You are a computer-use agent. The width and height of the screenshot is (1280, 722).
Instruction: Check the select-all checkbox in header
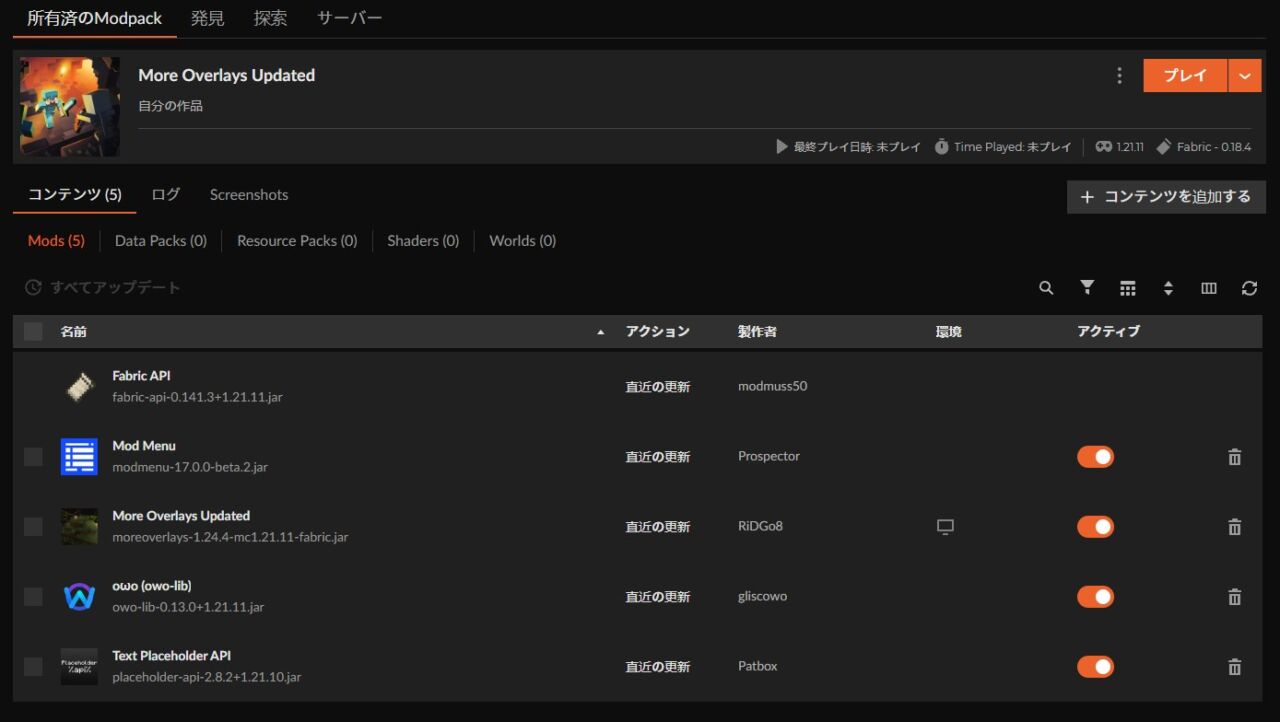[33, 332]
